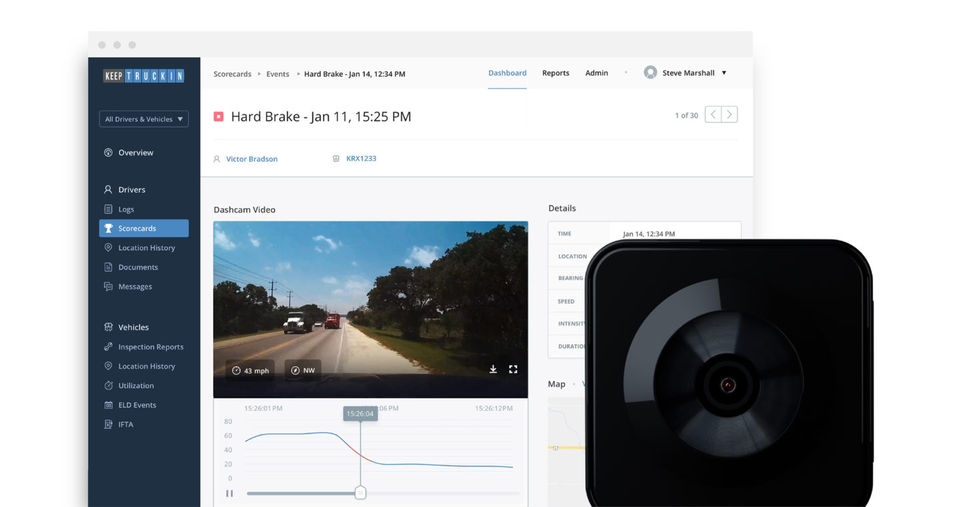Click the Vehicles truck icon

(x=108, y=328)
